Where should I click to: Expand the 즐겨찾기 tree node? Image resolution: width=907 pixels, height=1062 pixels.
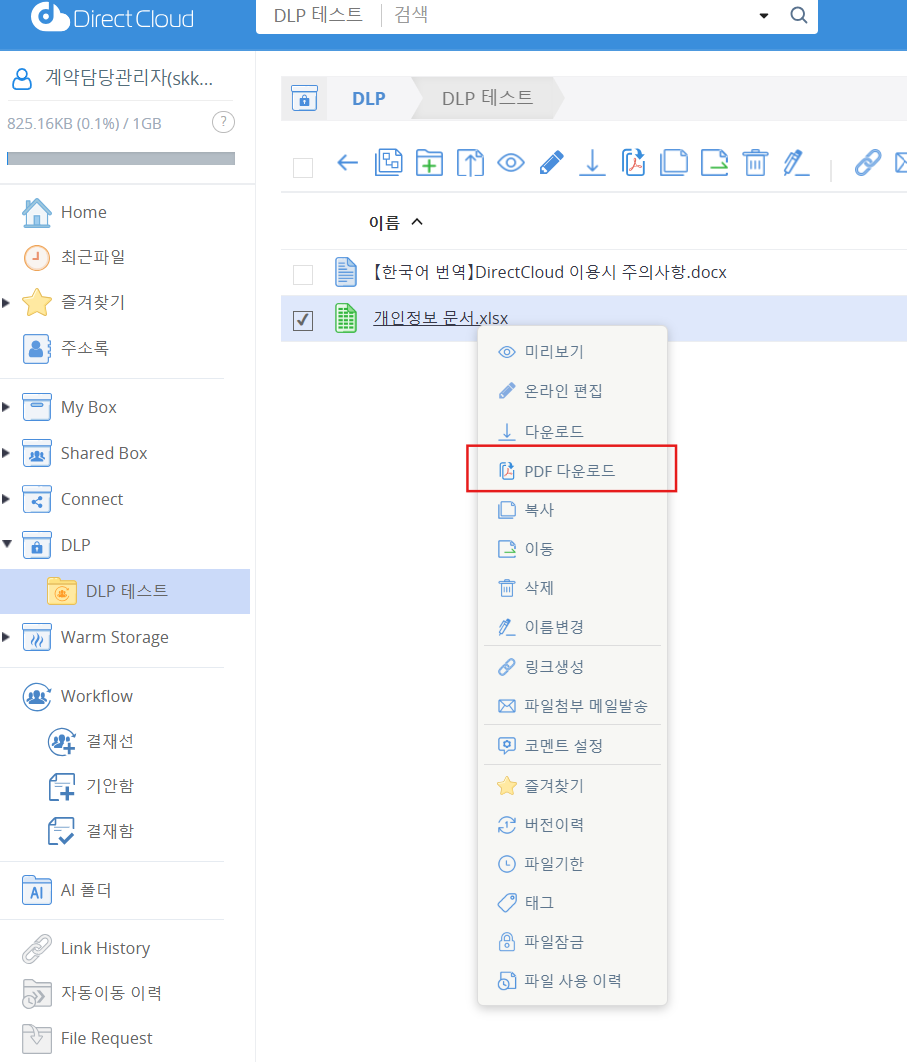[6, 303]
